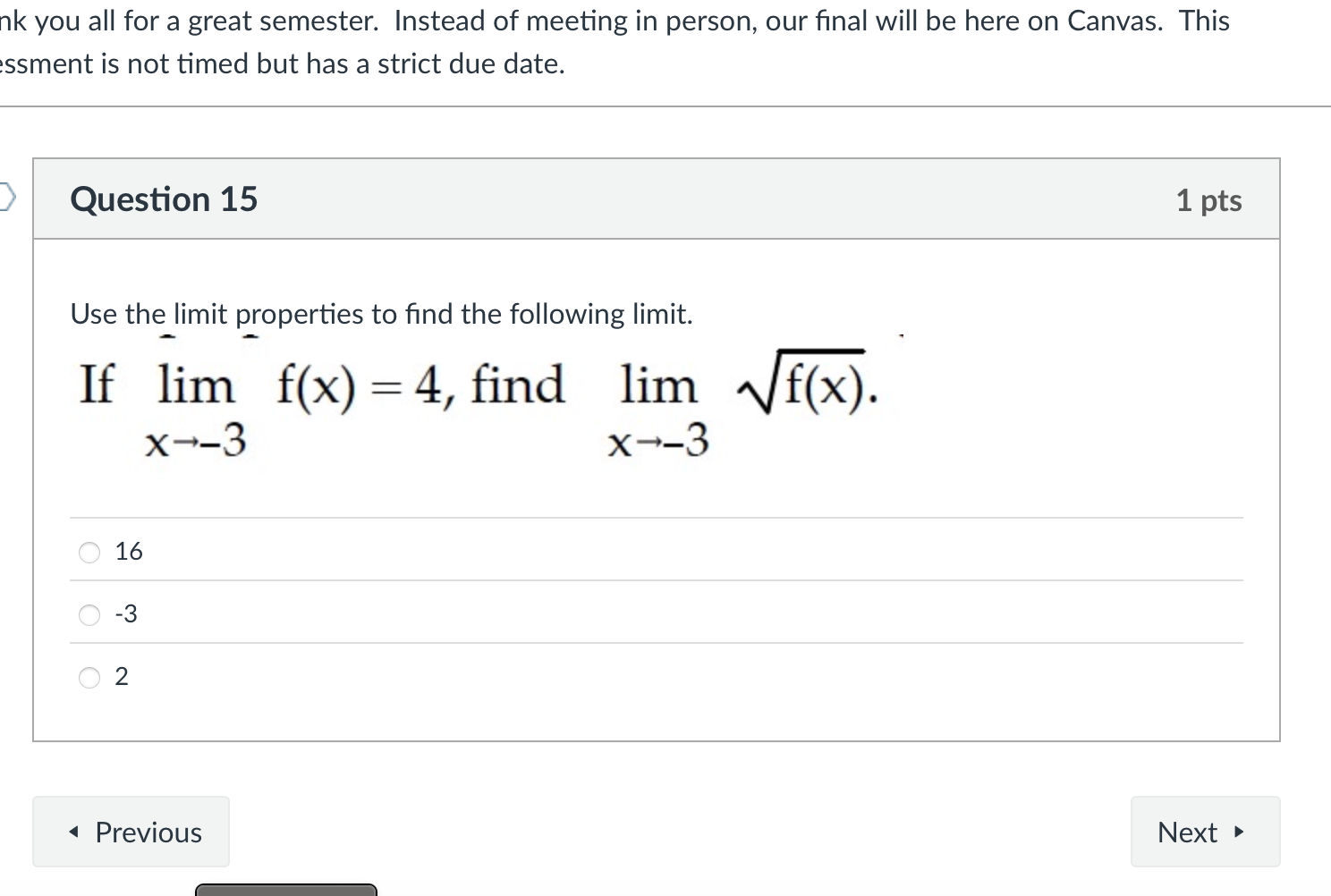Click the Previous button
Screen dimensions: 1331x896
pyautogui.click(x=131, y=832)
